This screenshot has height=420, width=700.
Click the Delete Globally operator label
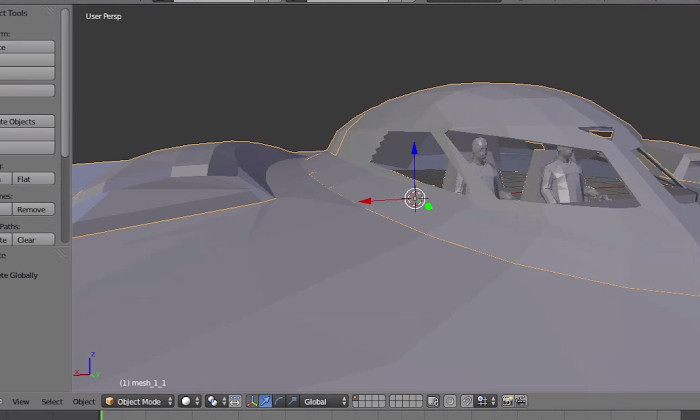tap(19, 275)
